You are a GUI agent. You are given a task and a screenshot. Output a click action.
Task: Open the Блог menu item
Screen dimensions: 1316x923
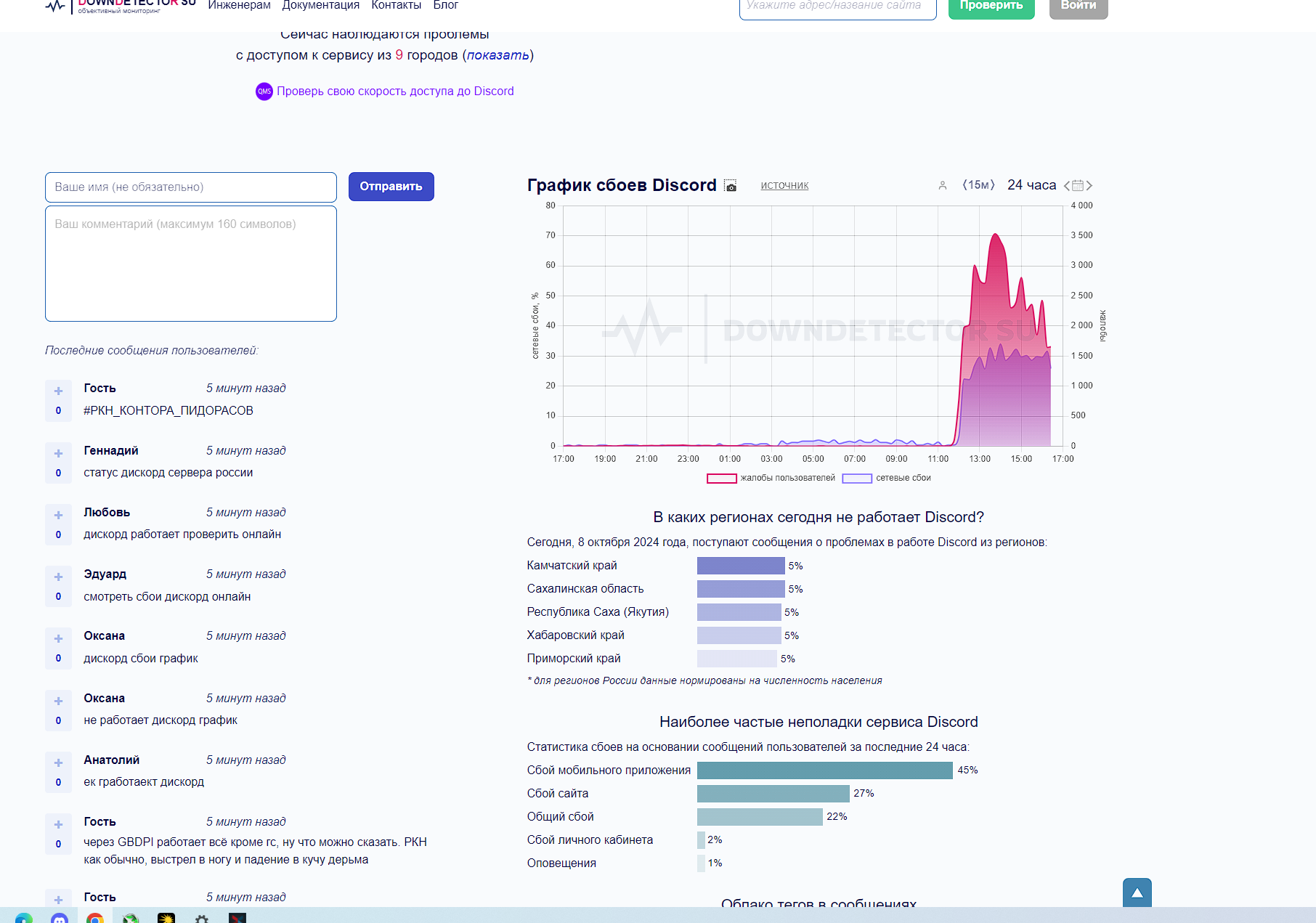click(x=445, y=6)
